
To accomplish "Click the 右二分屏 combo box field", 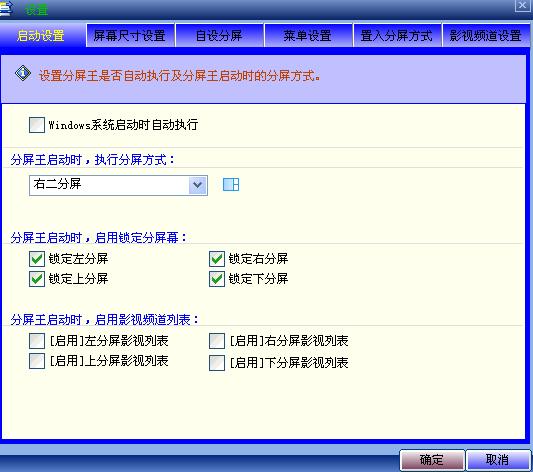I will pyautogui.click(x=118, y=185).
